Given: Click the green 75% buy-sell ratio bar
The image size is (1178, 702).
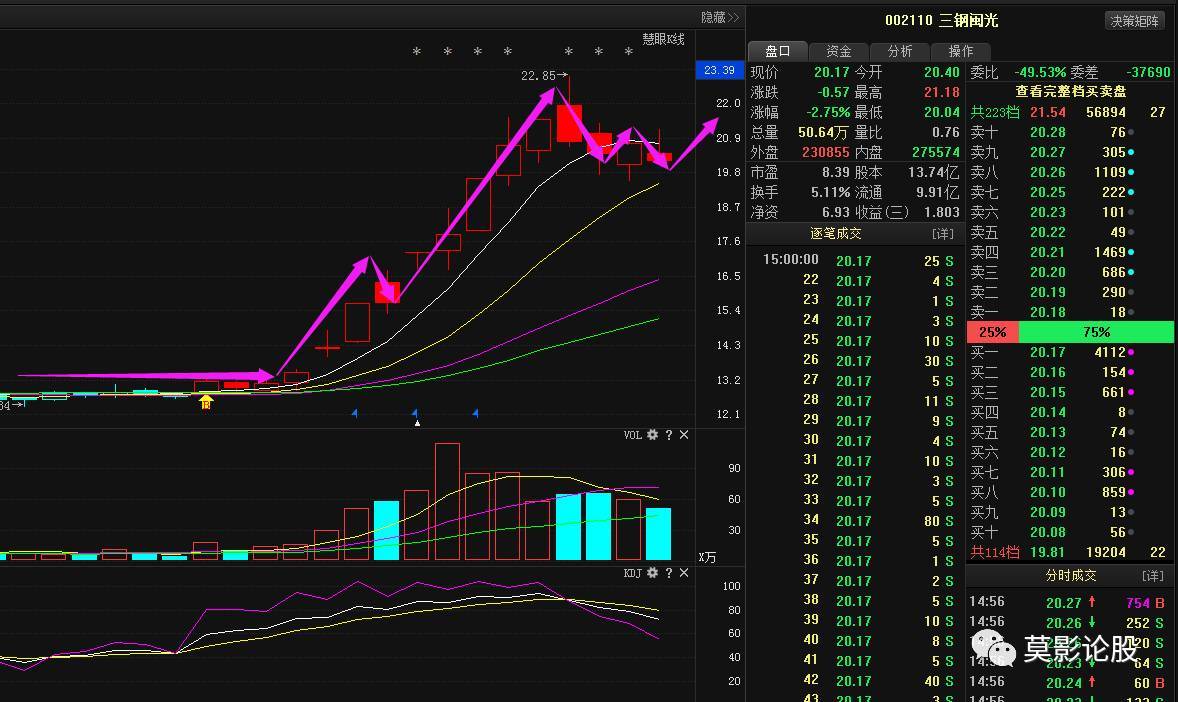Looking at the screenshot, I should 1096,332.
